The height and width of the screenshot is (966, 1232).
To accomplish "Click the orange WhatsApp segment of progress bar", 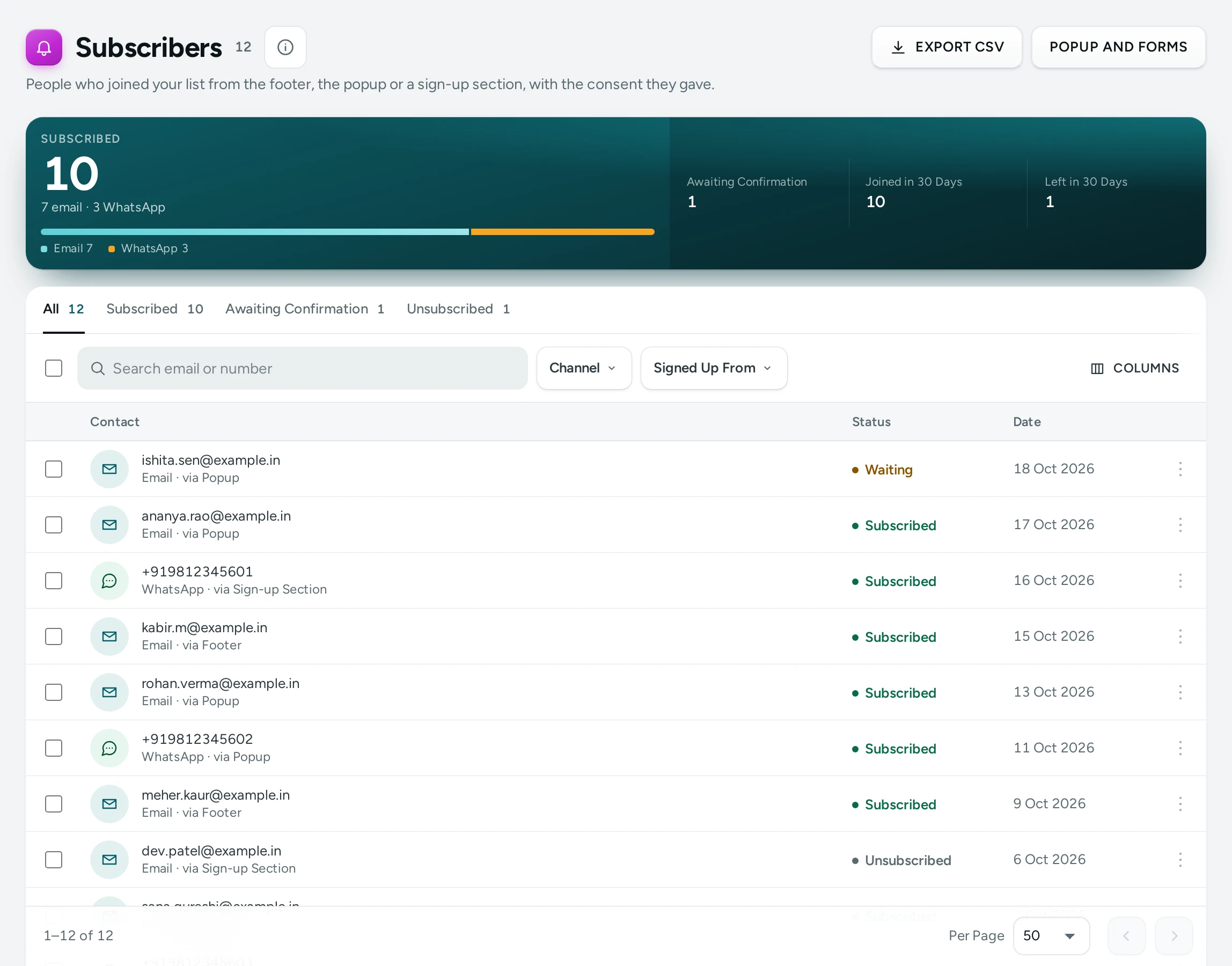I will click(x=562, y=232).
